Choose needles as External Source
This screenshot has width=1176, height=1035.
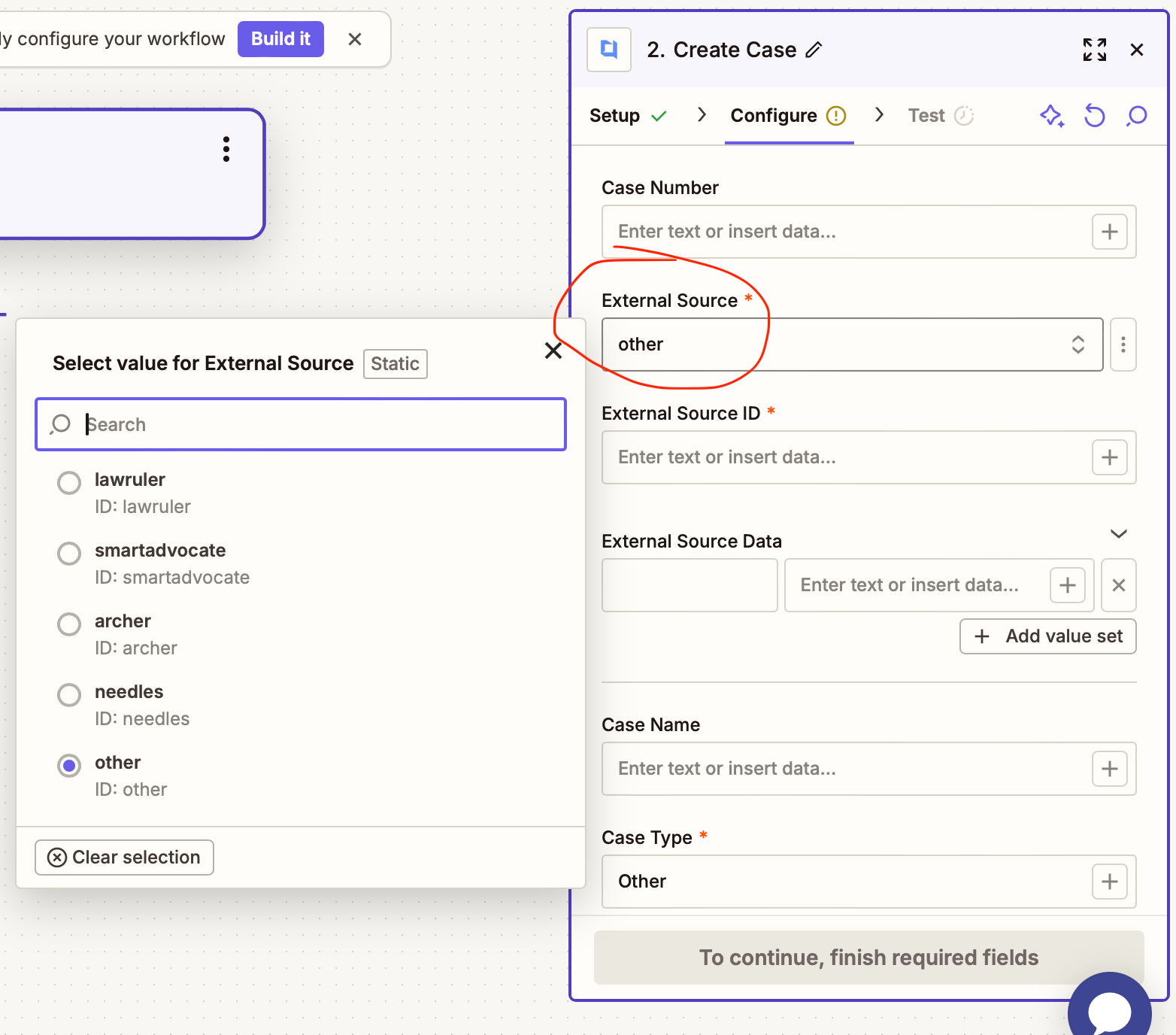[68, 694]
